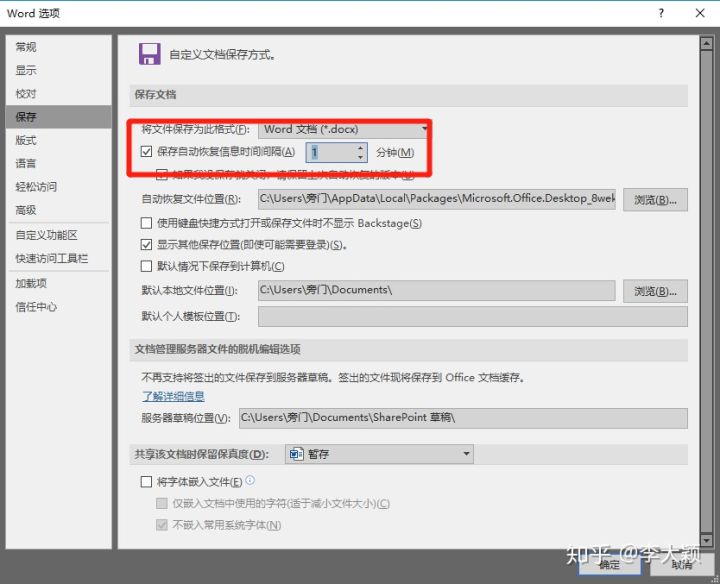Confirm with the 确定 button

pos(610,564)
